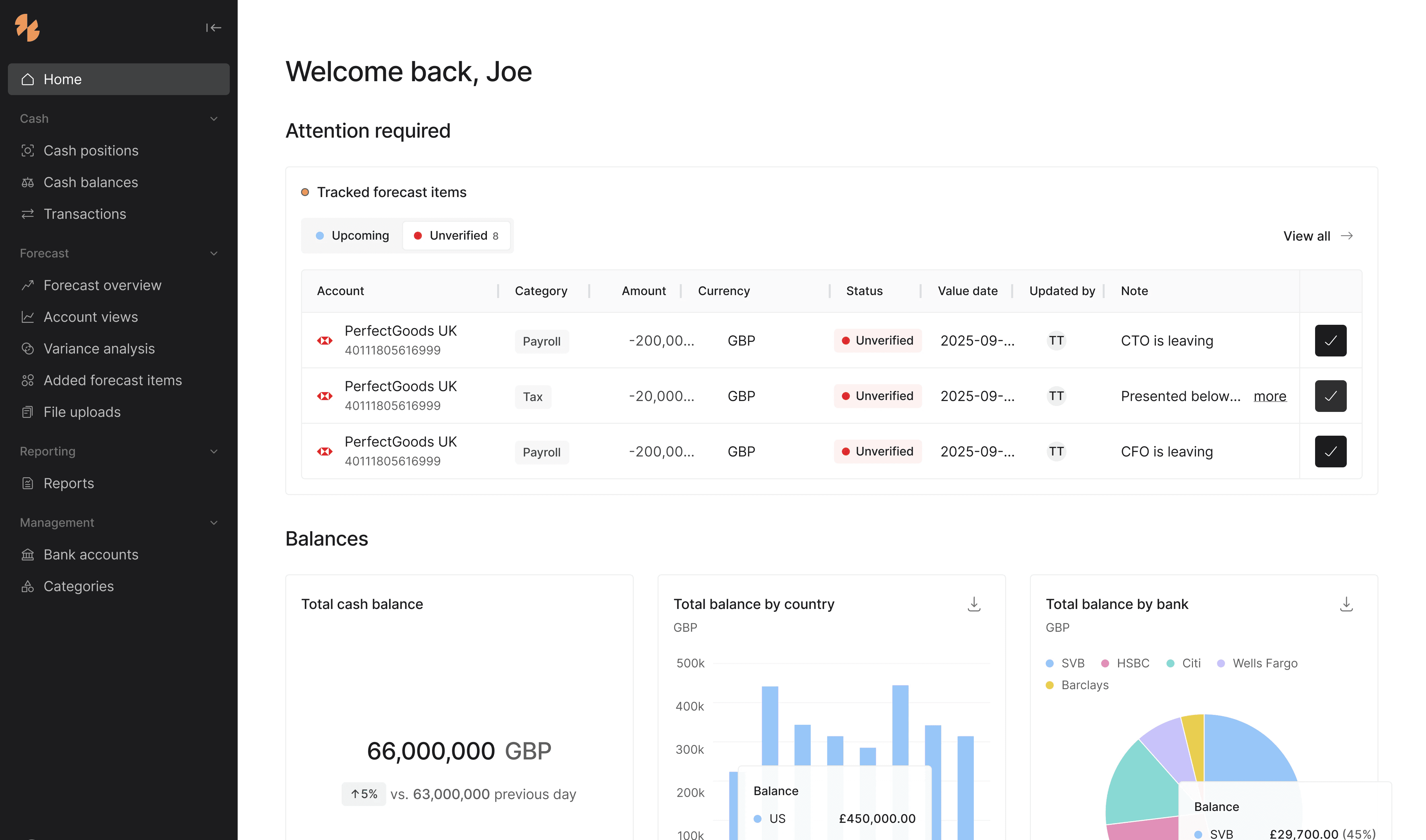Collapse the Cash sidebar section

point(214,119)
